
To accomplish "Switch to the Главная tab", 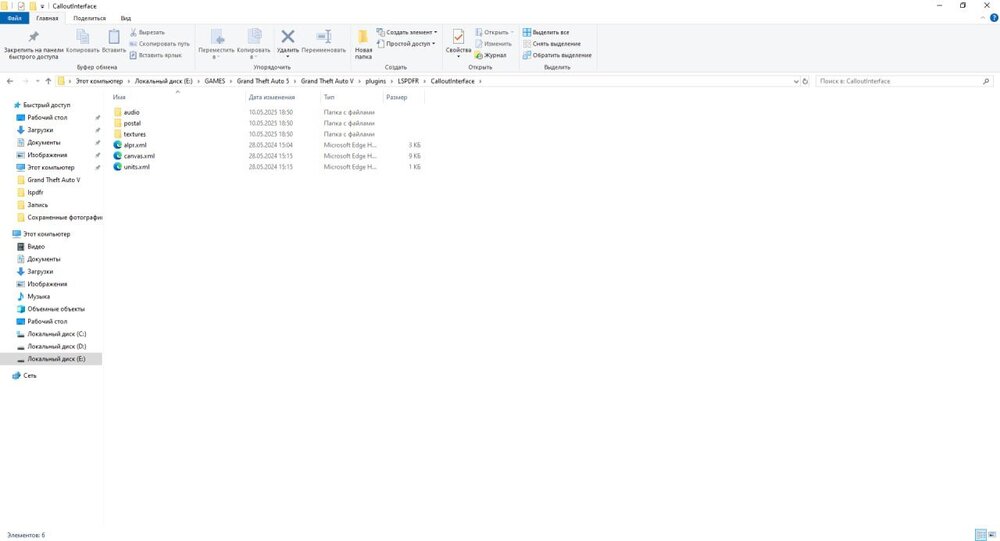I will (47, 18).
